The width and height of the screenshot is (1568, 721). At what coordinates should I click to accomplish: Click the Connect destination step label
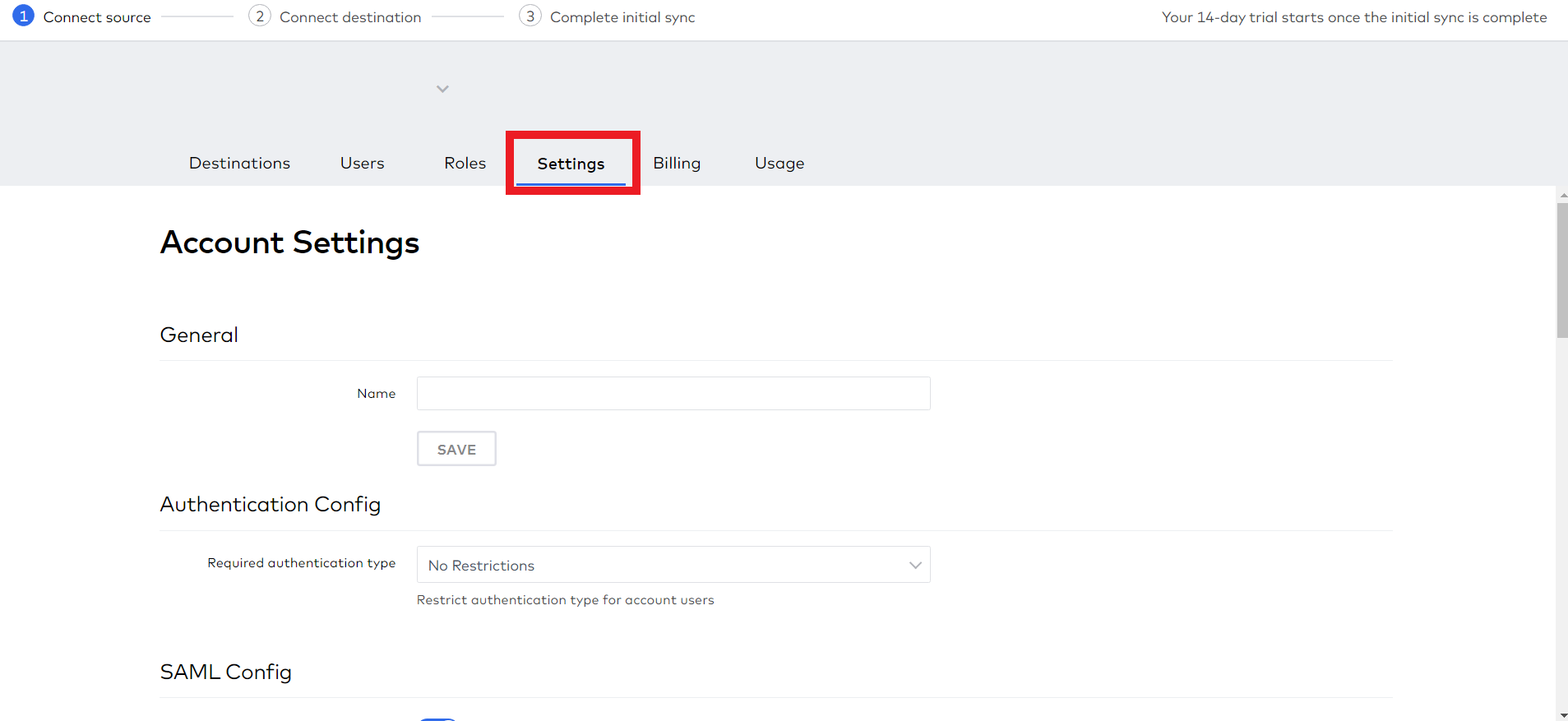350,17
